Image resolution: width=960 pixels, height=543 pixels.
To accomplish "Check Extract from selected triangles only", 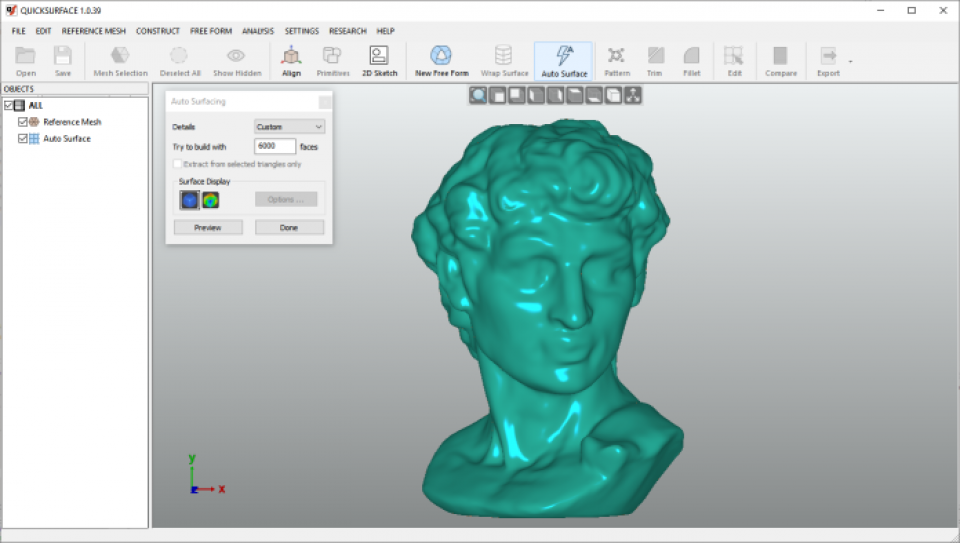I will point(178,164).
